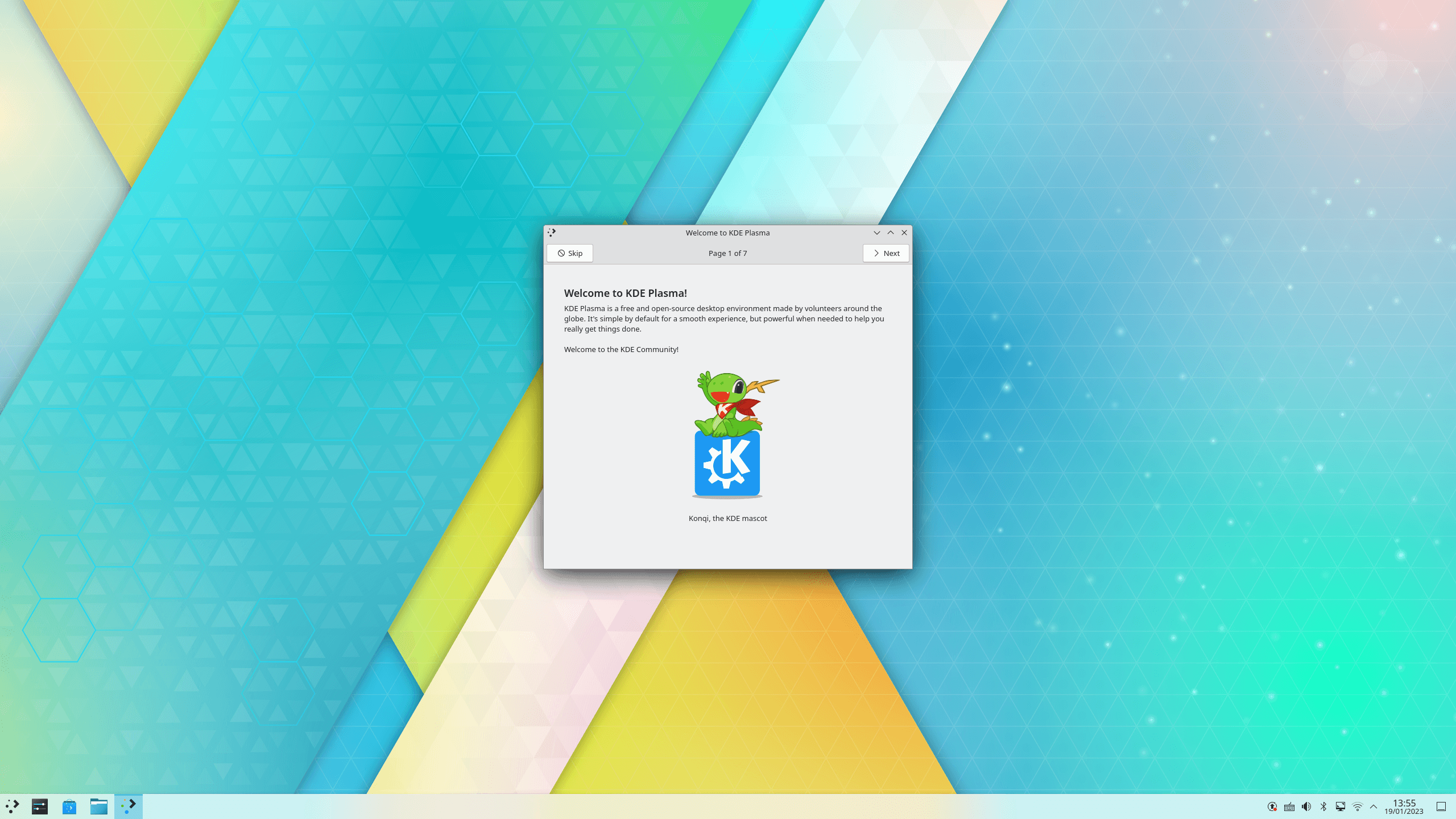Click the system tray network icon
The height and width of the screenshot is (819, 1456).
(x=1357, y=806)
